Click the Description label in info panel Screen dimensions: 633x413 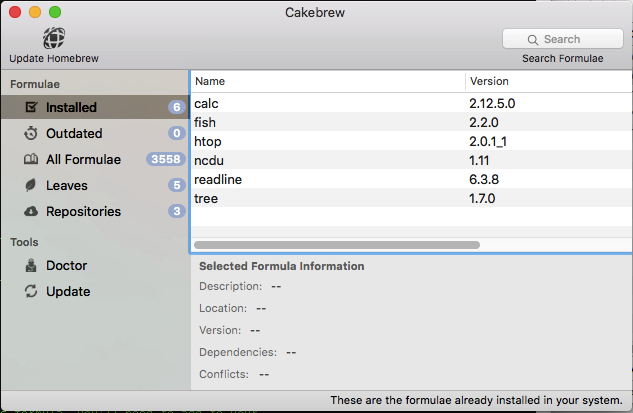[x=231, y=286]
